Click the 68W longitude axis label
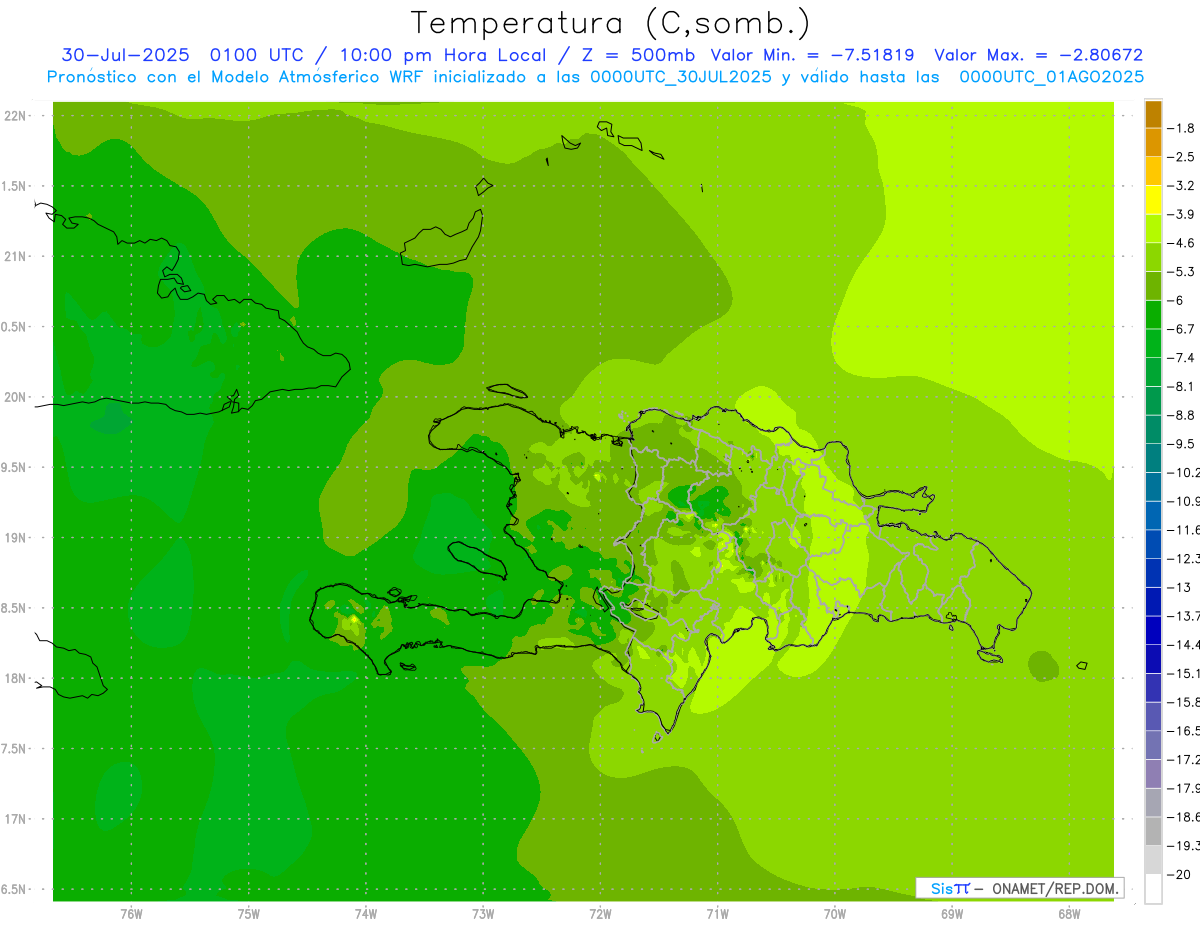This screenshot has height=927, width=1200. [1068, 913]
